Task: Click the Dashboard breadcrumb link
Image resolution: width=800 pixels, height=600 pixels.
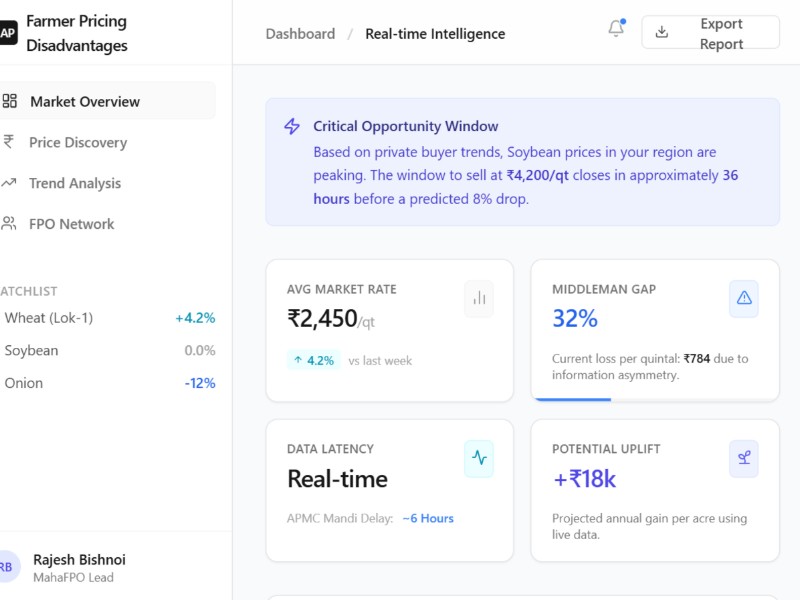Action: (x=300, y=34)
